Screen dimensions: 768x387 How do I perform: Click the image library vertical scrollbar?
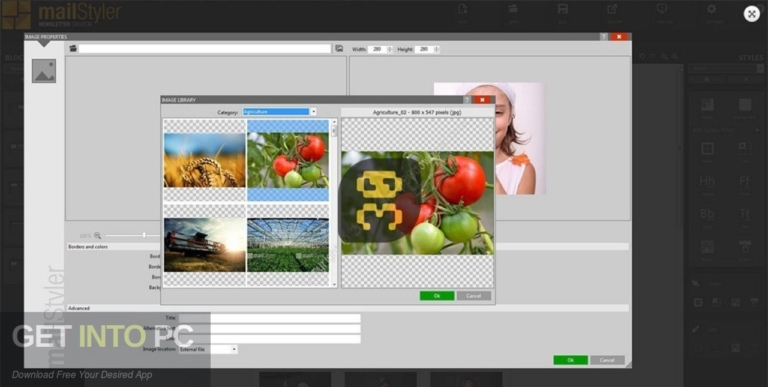335,203
